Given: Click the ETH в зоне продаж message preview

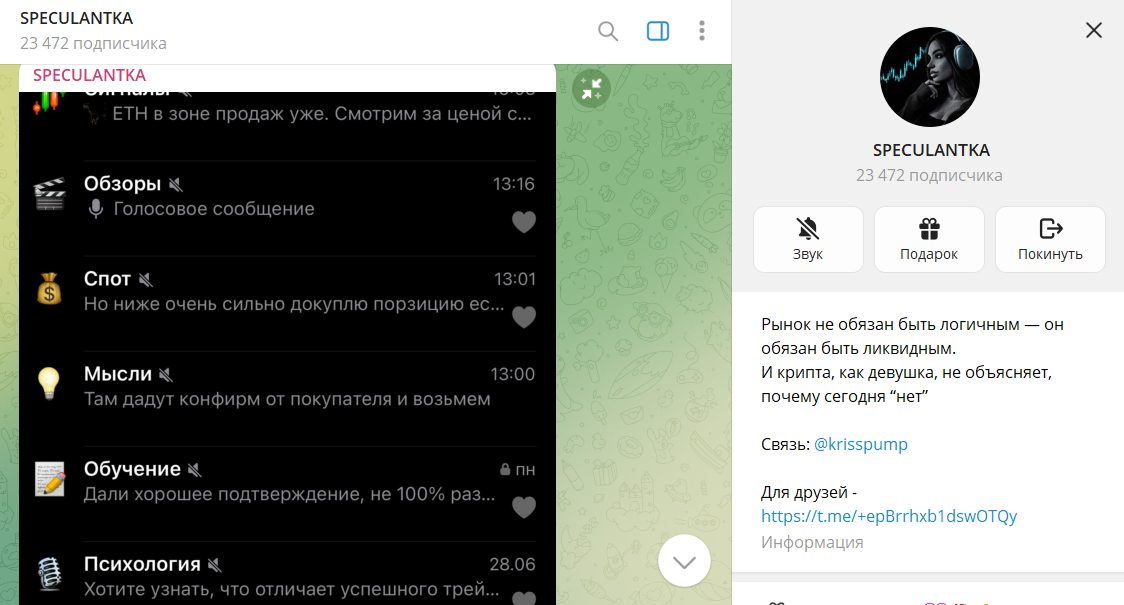Looking at the screenshot, I should pyautogui.click(x=322, y=114).
